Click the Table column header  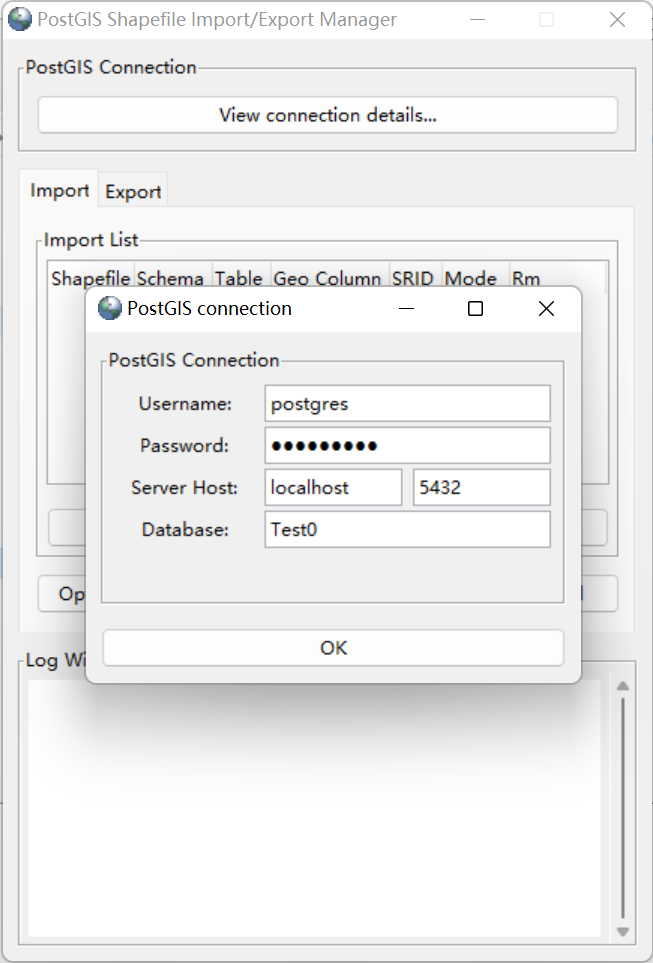(239, 278)
